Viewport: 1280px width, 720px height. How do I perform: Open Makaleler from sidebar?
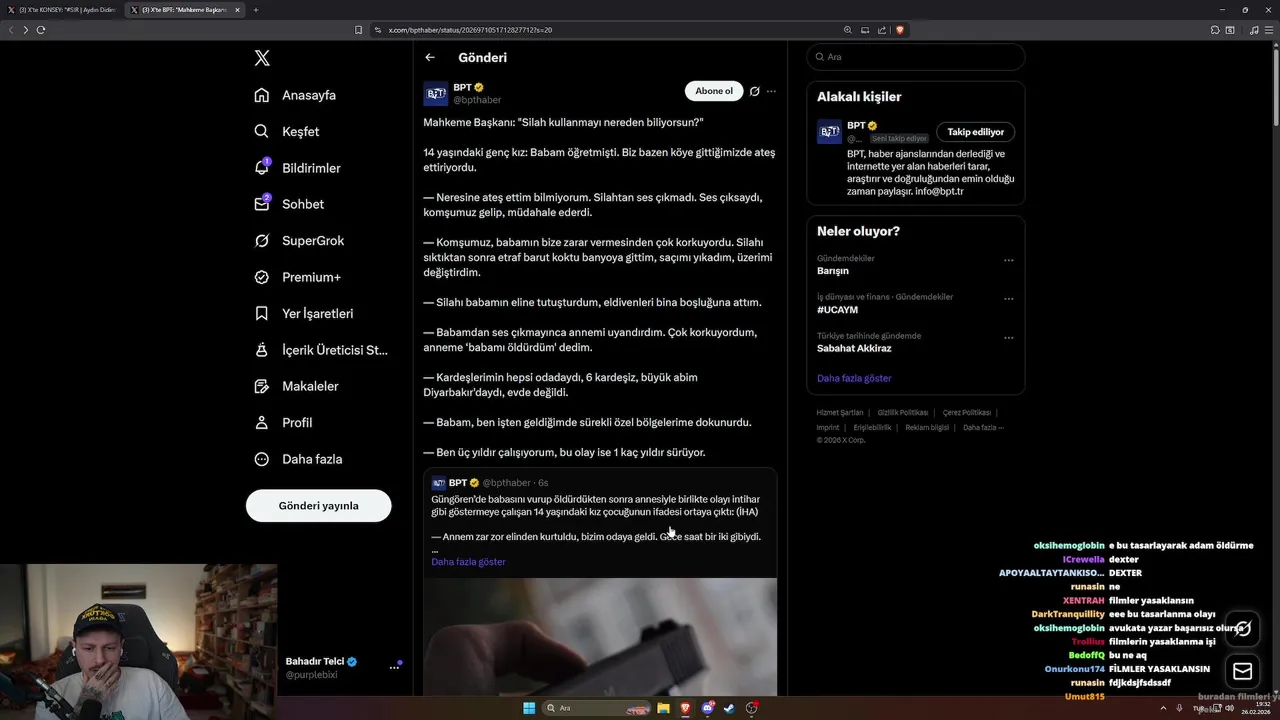(297, 386)
